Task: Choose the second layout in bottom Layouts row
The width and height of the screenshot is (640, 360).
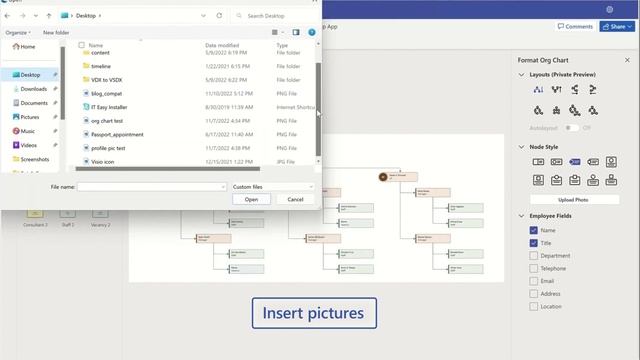Action: tap(556, 110)
